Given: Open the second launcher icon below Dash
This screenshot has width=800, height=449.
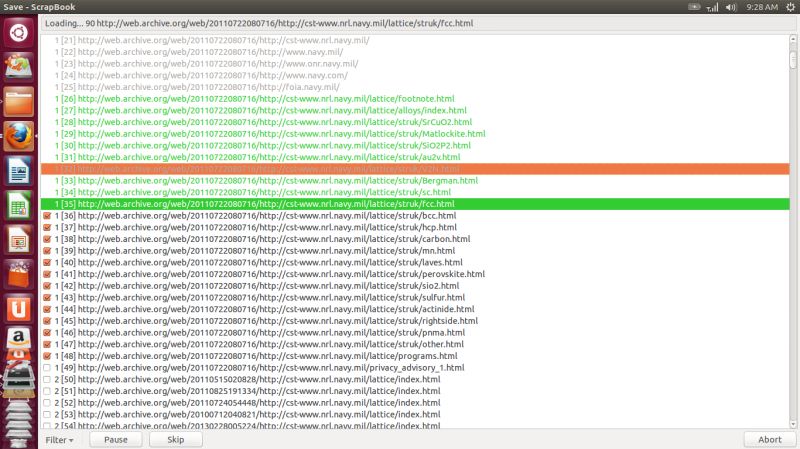Looking at the screenshot, I should click(x=18, y=67).
